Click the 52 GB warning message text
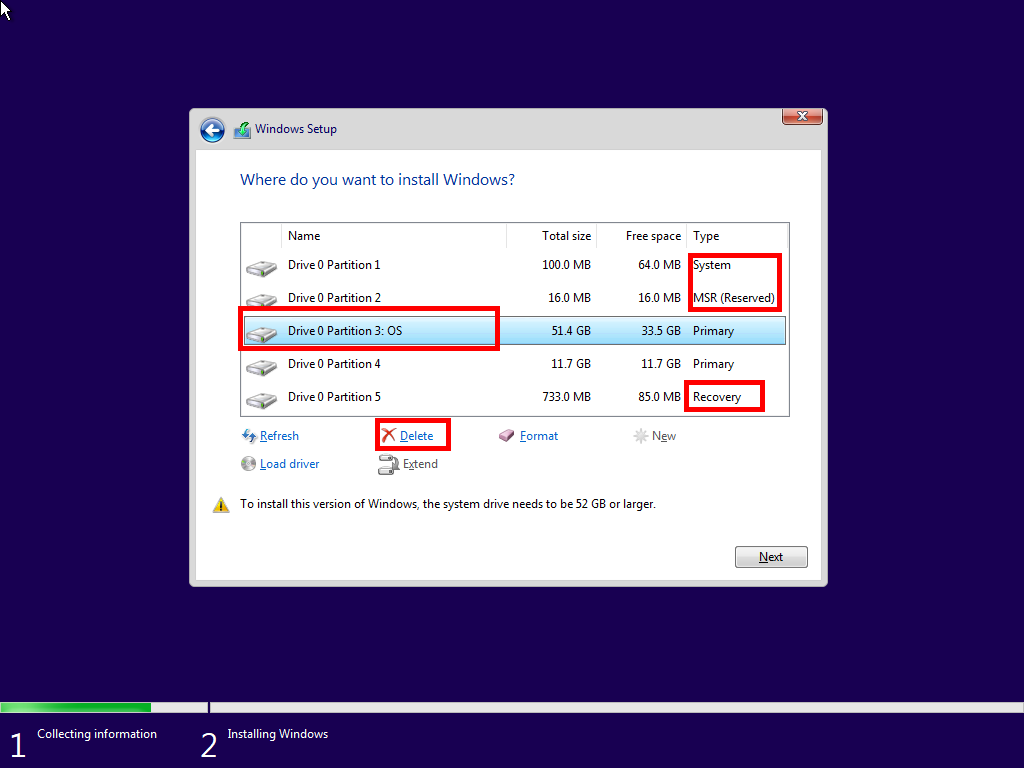This screenshot has width=1024, height=768. pos(448,504)
